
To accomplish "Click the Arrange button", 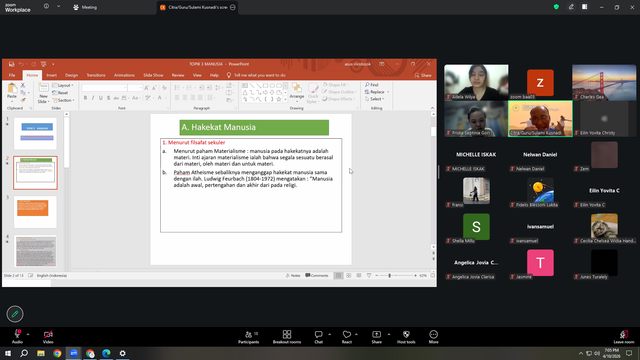I will [x=297, y=92].
